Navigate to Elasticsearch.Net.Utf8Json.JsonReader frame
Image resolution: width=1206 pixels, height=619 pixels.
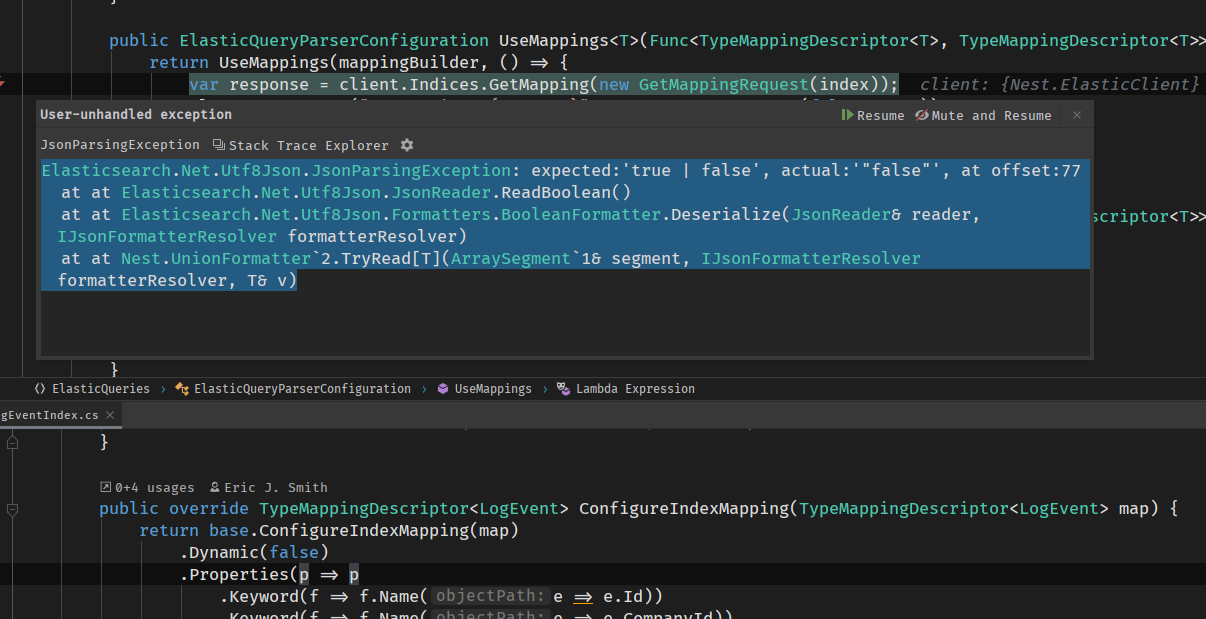[x=307, y=193]
